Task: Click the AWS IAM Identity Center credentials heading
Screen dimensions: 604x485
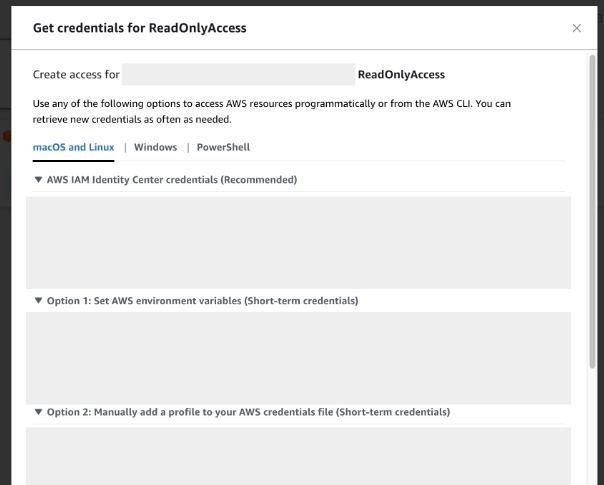Action: (x=172, y=180)
